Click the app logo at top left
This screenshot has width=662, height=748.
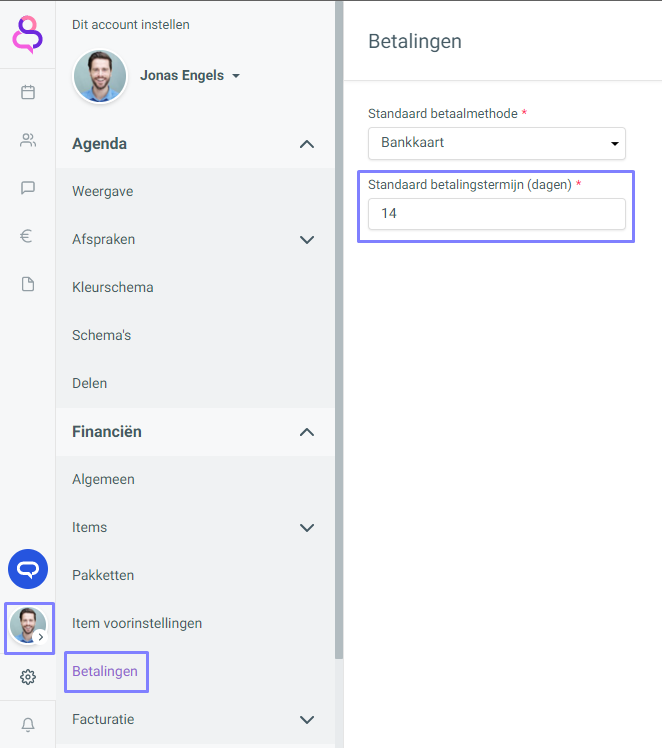click(x=28, y=34)
